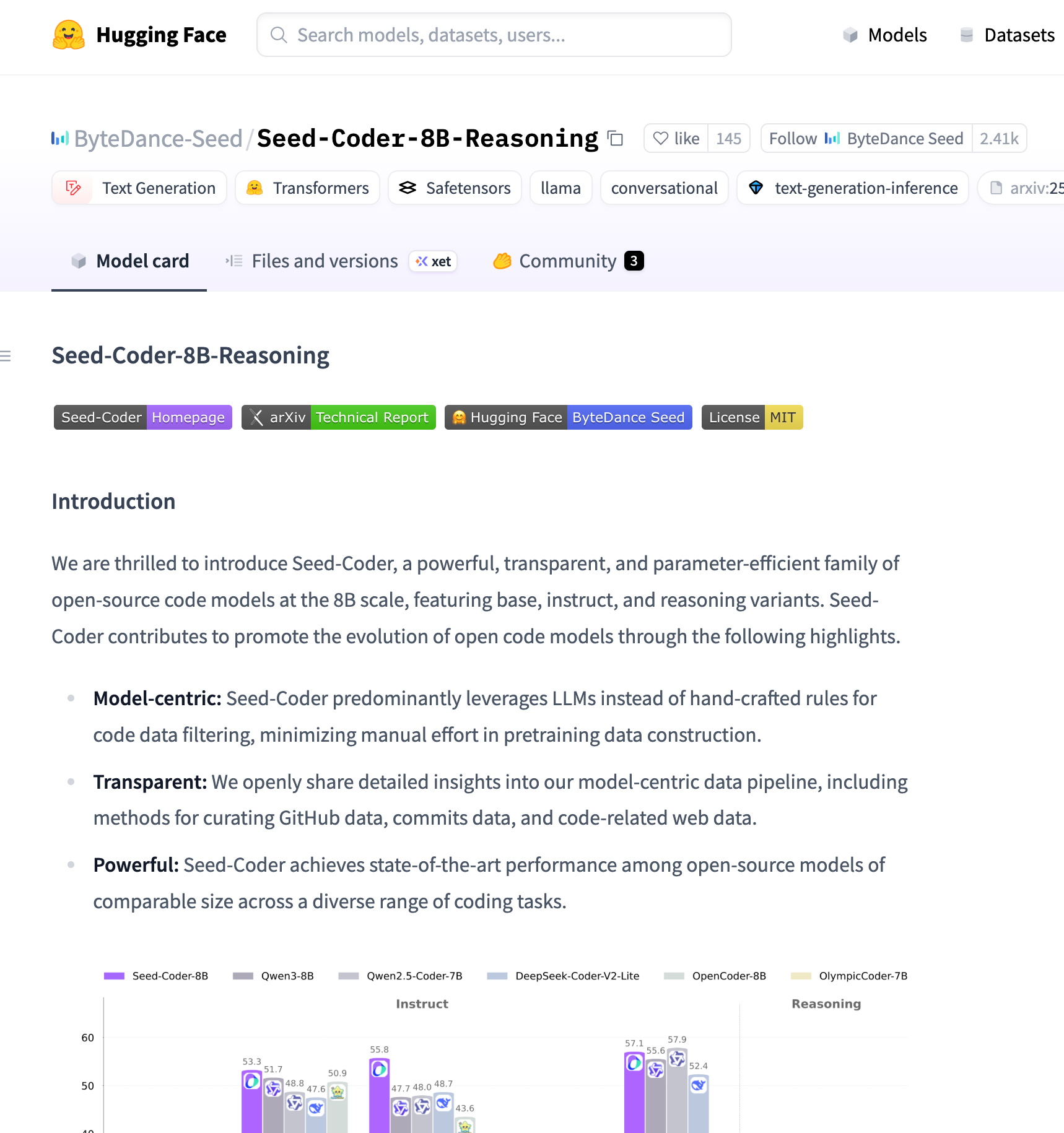Click the License MIT badge
The height and width of the screenshot is (1133, 1064).
pyautogui.click(x=752, y=417)
